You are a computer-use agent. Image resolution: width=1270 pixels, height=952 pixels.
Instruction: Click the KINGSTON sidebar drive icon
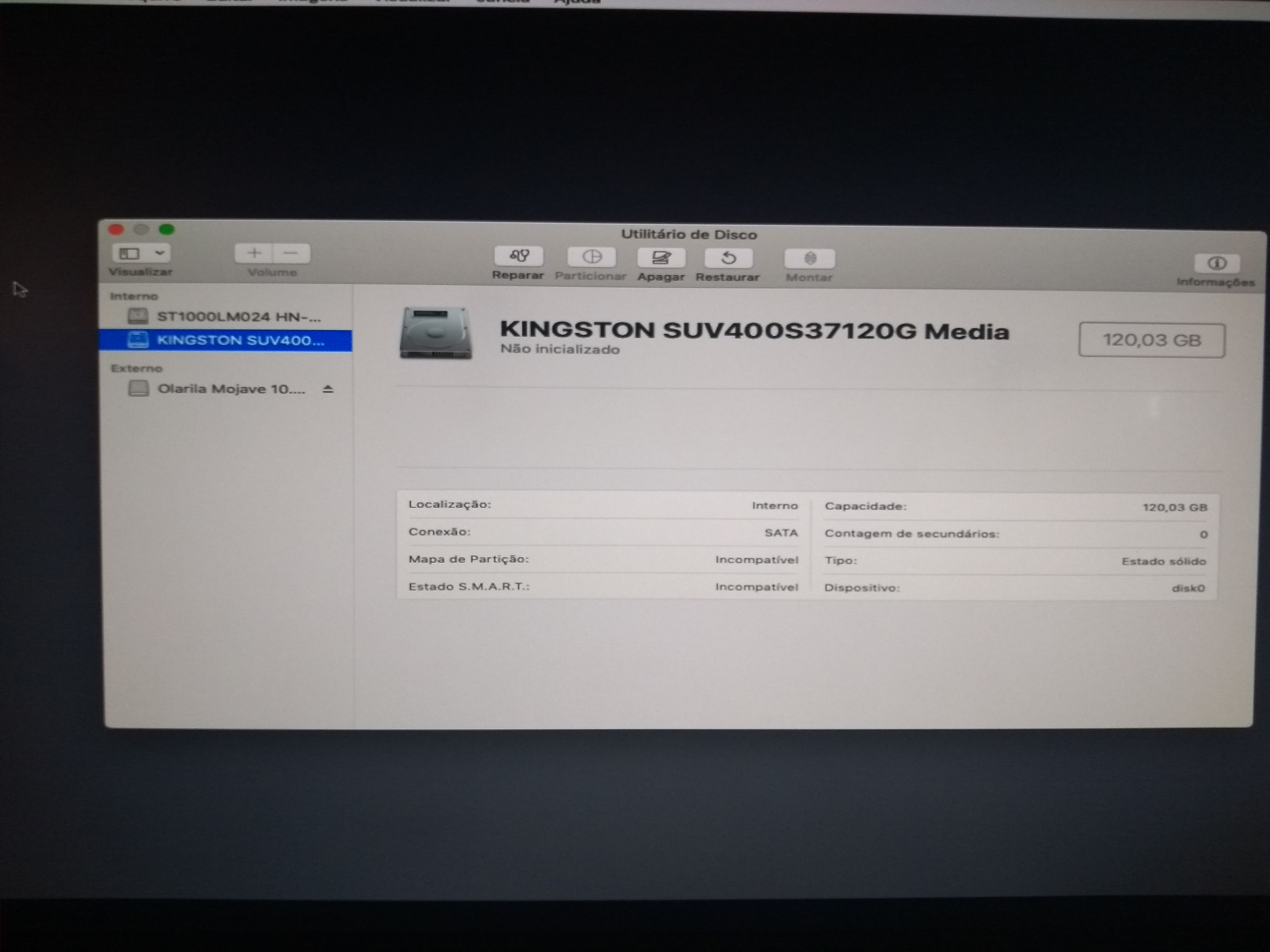point(138,340)
